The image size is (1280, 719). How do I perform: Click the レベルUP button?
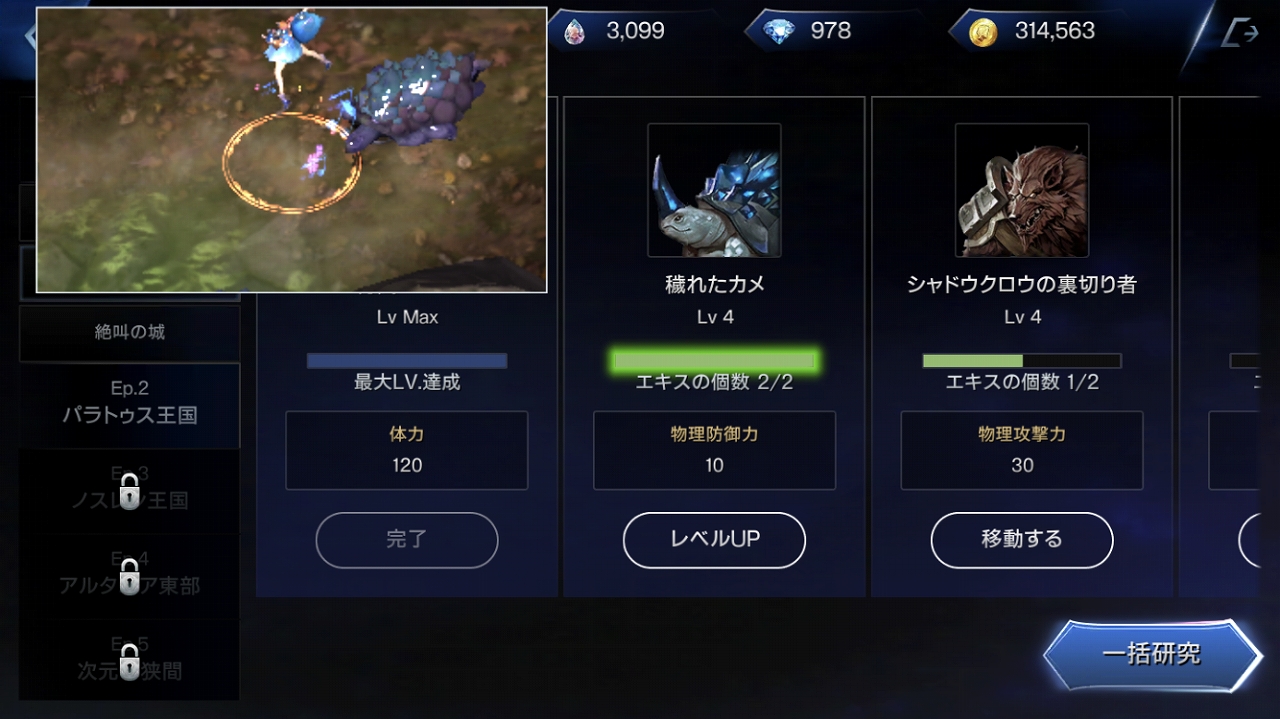[714, 540]
